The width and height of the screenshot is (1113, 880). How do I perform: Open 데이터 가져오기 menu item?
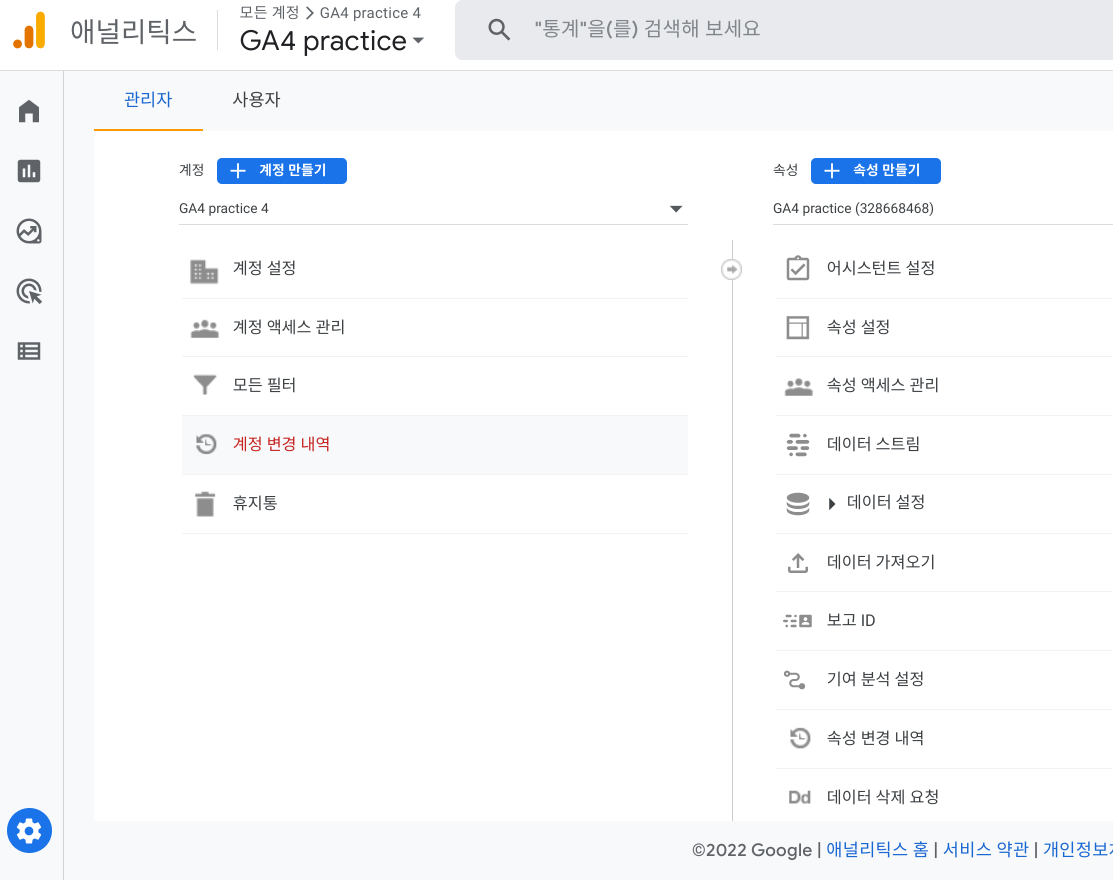tap(944, 563)
